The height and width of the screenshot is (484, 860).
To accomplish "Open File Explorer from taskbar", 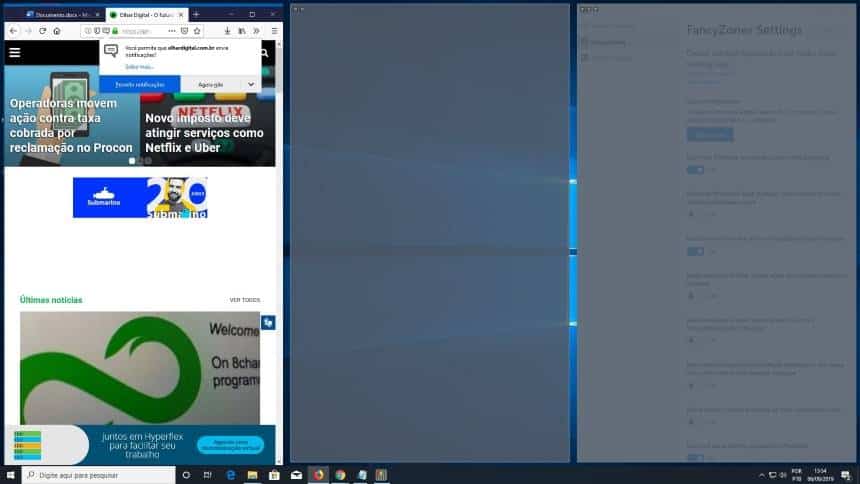I will pos(252,475).
